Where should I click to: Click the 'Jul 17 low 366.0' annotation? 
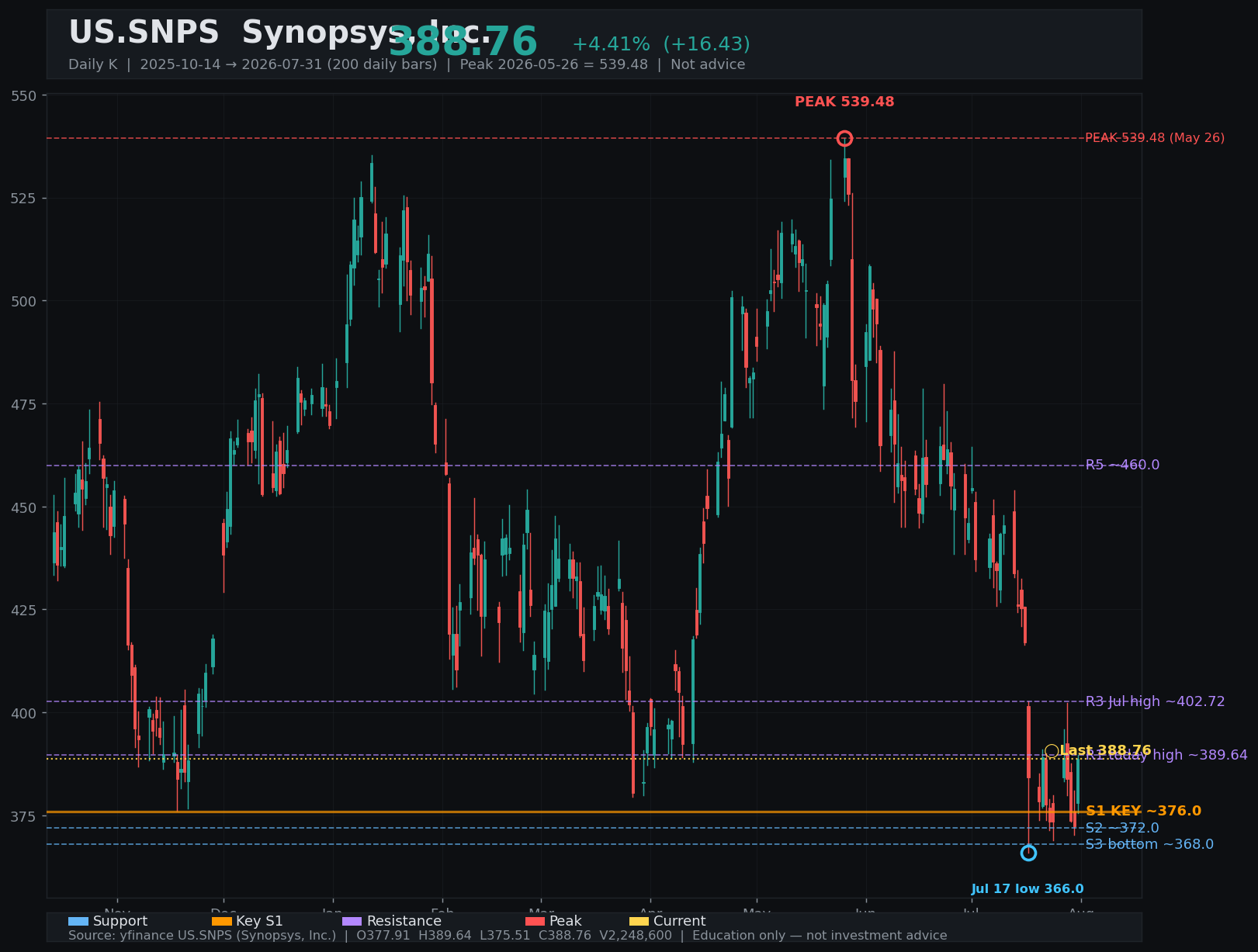click(1028, 889)
